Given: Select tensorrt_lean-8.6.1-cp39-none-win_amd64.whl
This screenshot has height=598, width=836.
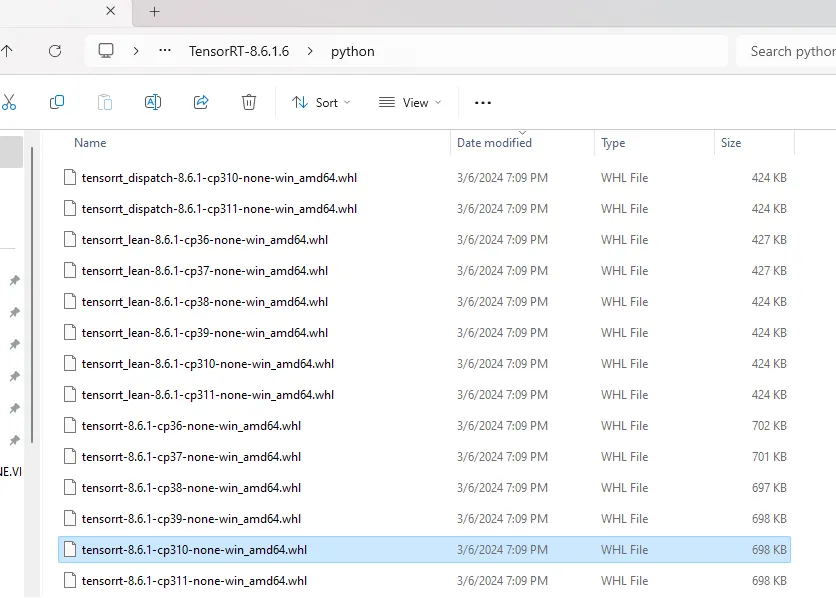Looking at the screenshot, I should [424, 333].
